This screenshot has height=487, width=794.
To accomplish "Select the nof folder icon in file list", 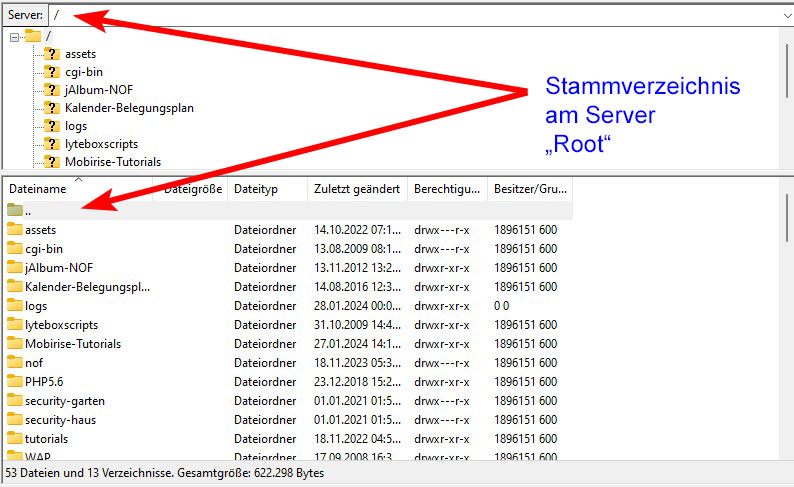I will click(x=14, y=363).
